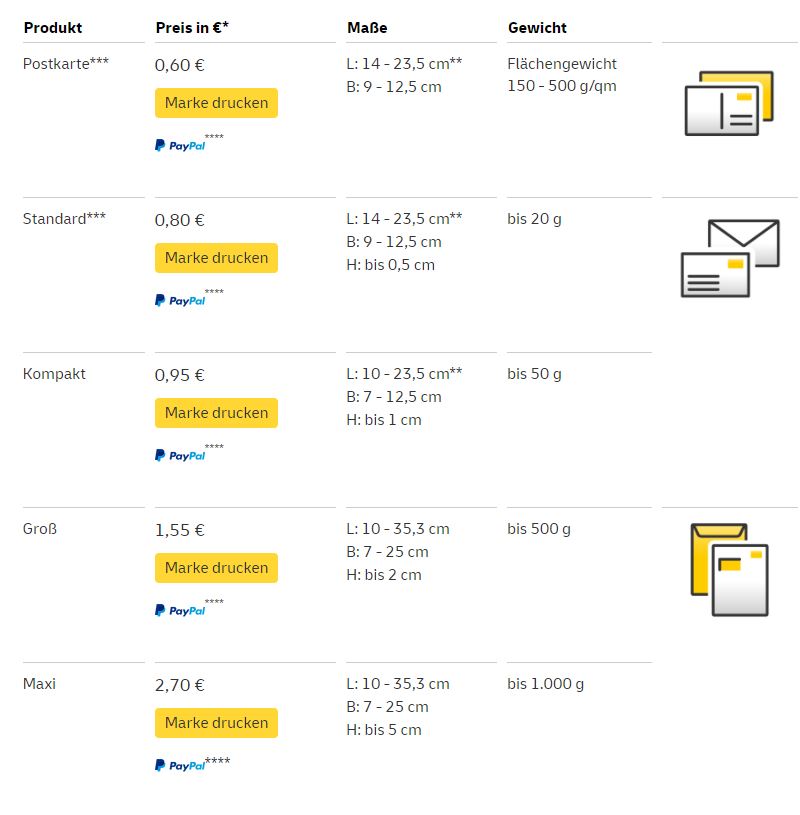Click the 2,70 € Maxi price
This screenshot has width=800, height=815.
click(x=180, y=686)
